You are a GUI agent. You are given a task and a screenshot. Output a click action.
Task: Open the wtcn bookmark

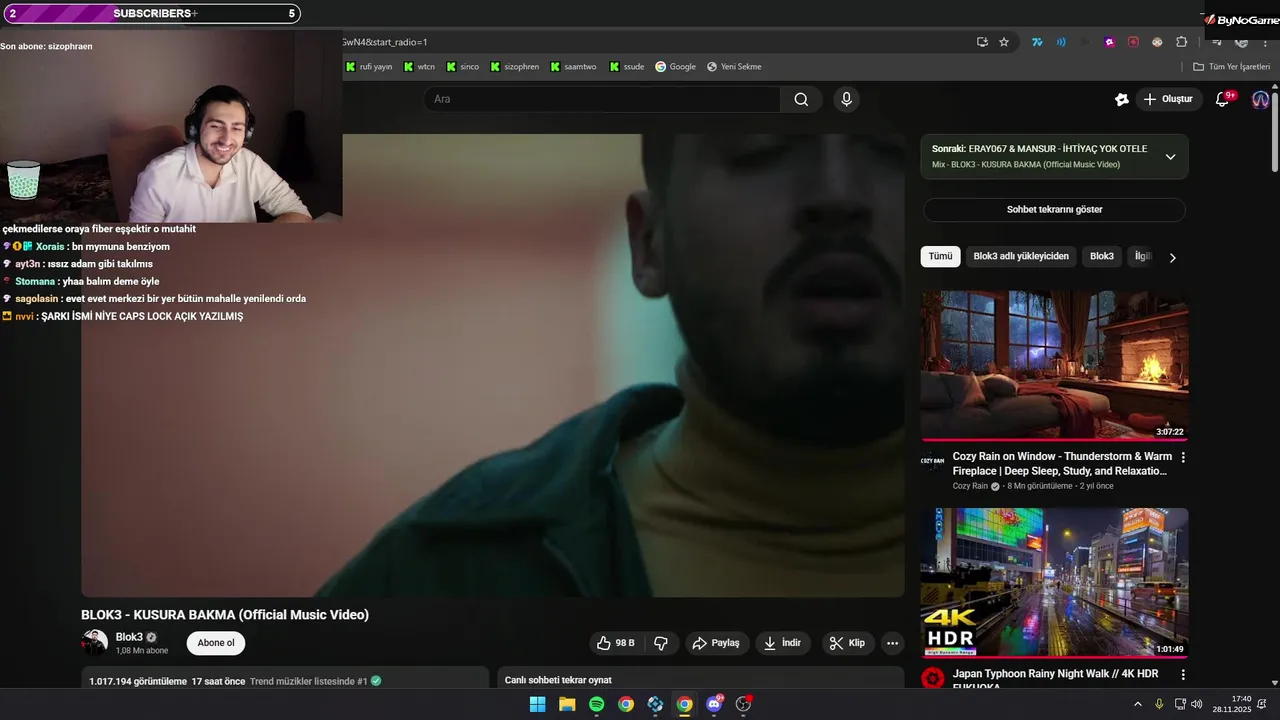click(420, 67)
